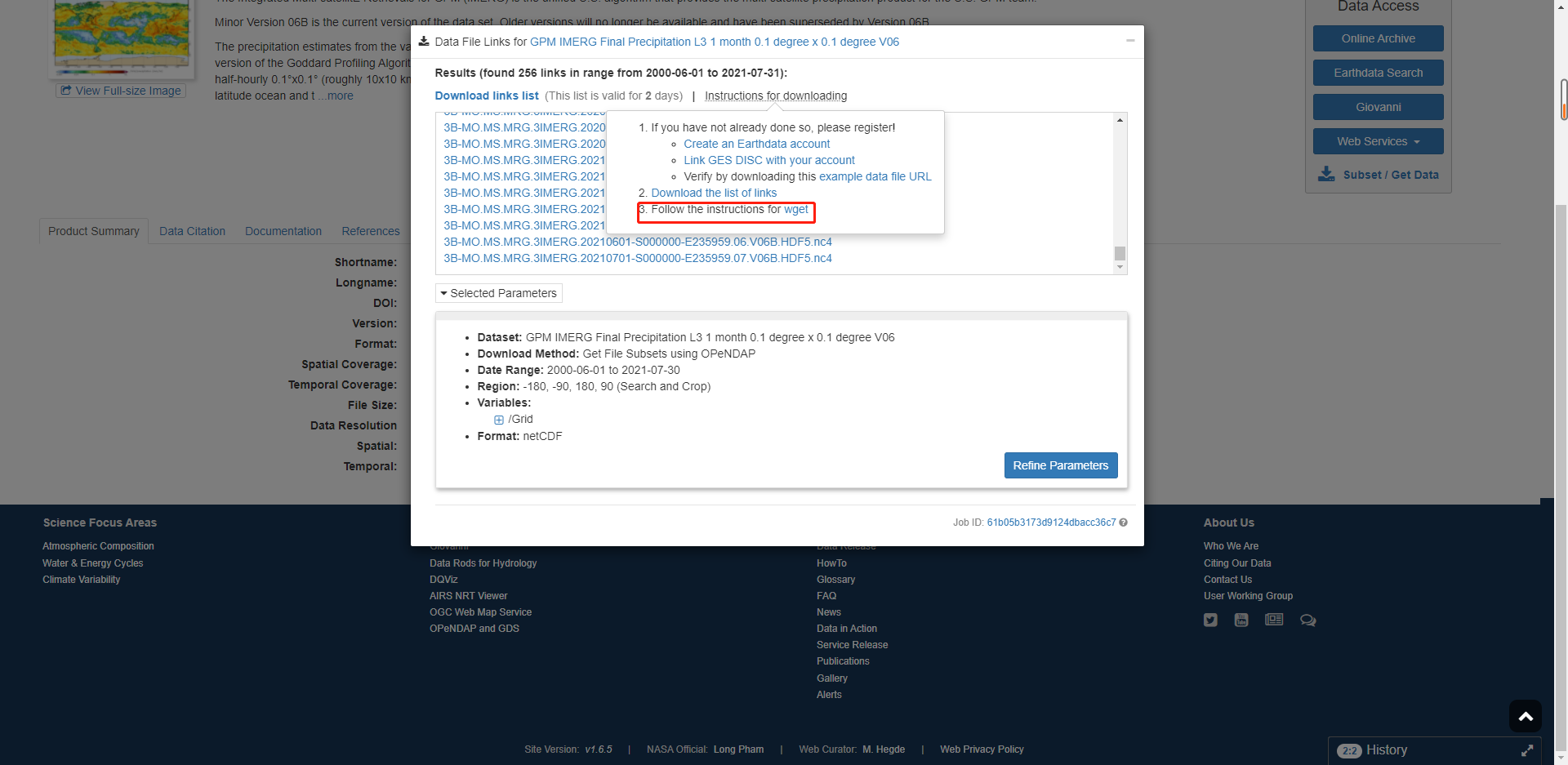Minimize the Data File Links dialog
The width and height of the screenshot is (1568, 765).
(x=1130, y=40)
